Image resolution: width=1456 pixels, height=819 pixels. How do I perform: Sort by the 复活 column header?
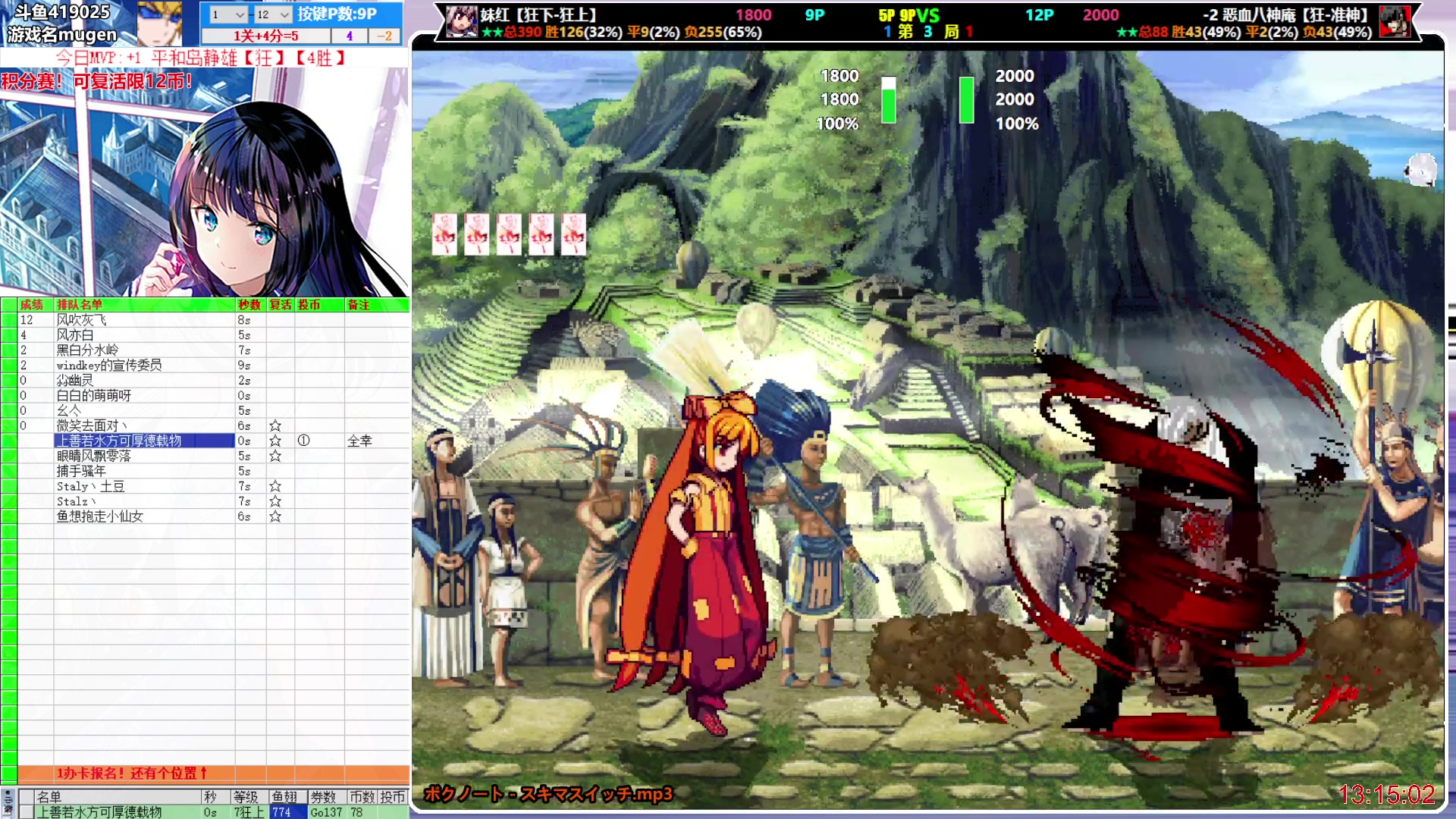click(x=281, y=305)
